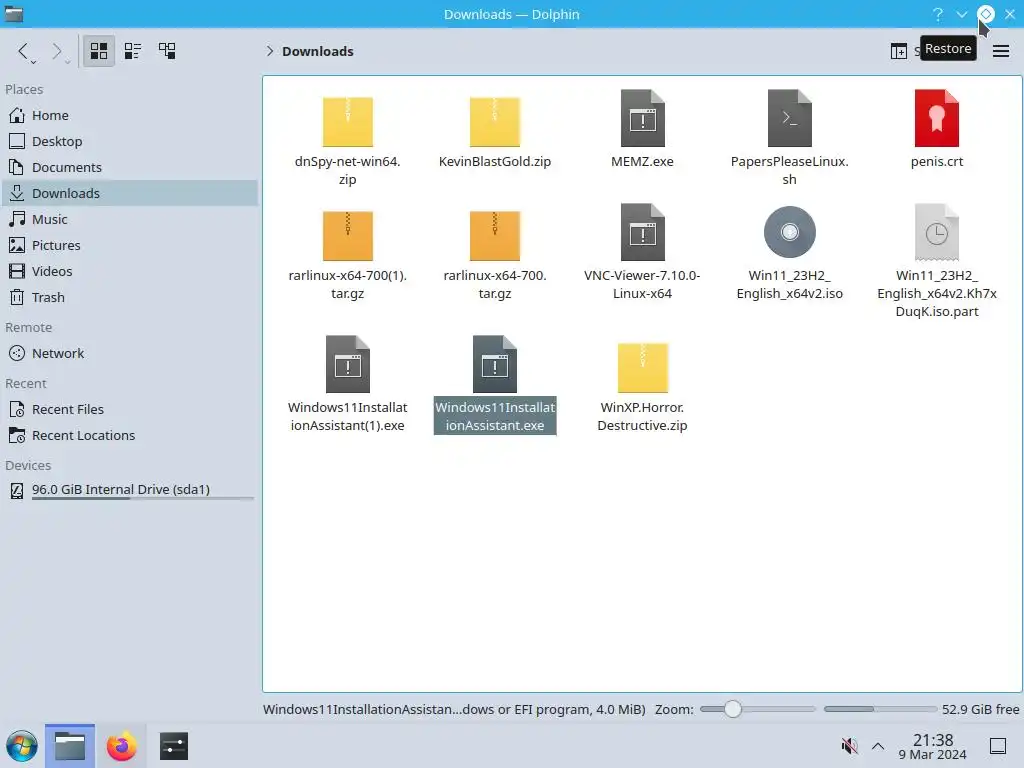Switch to Icons view mode
Screen dimensions: 1024x768
click(99, 51)
